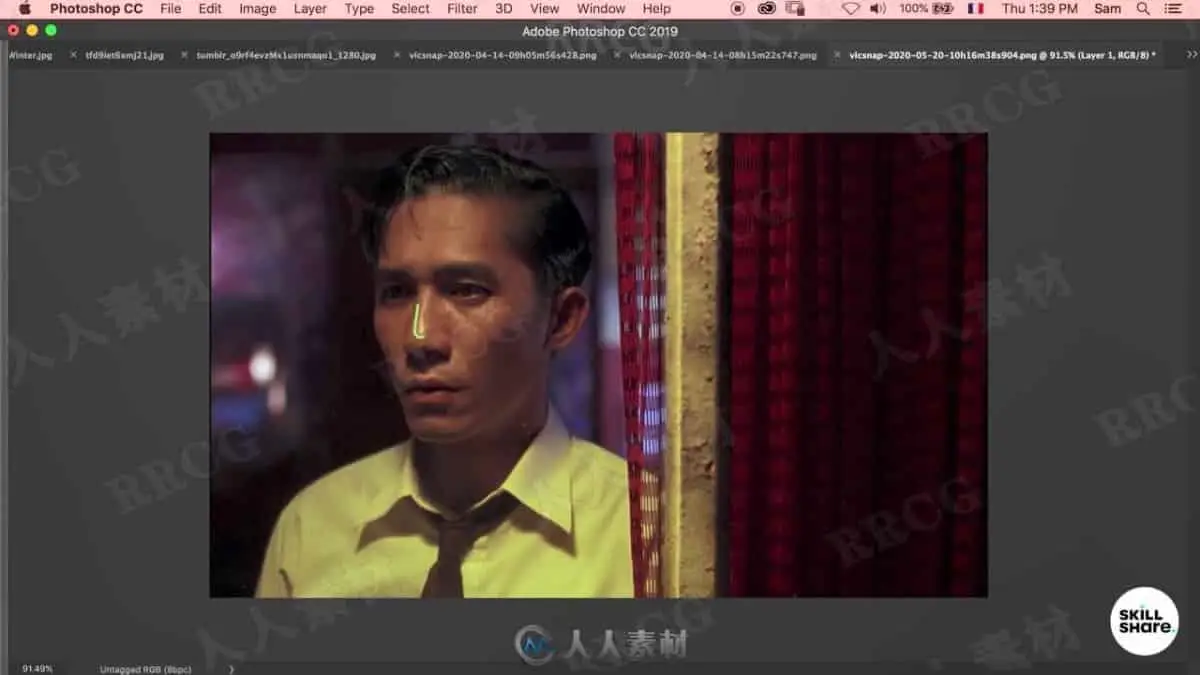Open the Help menu
The image size is (1200, 675).
click(x=656, y=8)
